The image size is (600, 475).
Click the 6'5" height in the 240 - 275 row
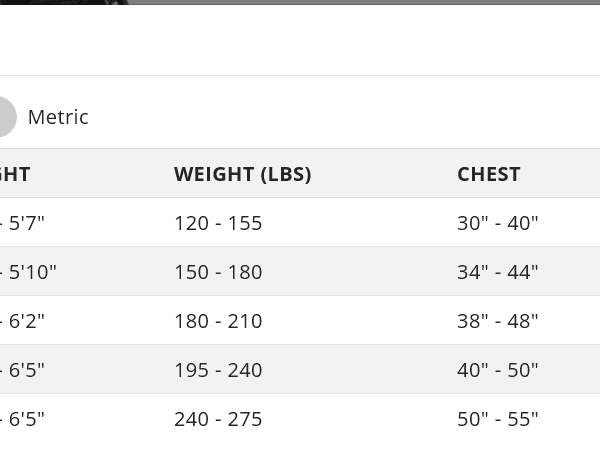(26, 419)
